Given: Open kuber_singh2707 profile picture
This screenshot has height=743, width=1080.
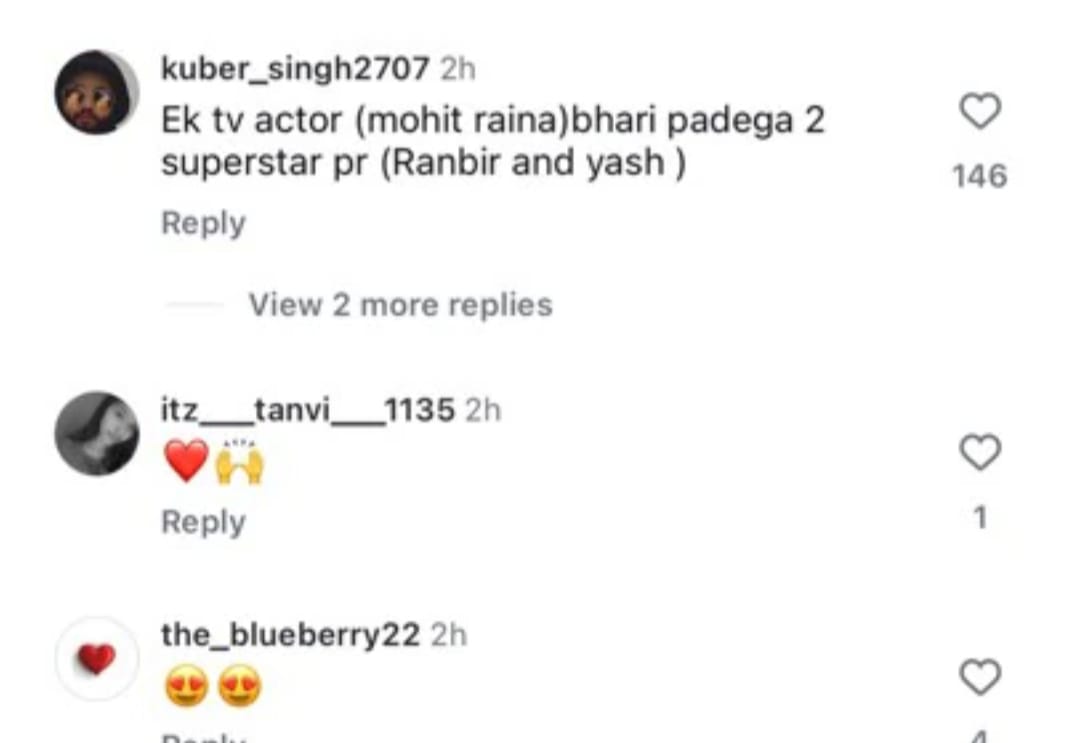Looking at the screenshot, I should click(x=96, y=92).
